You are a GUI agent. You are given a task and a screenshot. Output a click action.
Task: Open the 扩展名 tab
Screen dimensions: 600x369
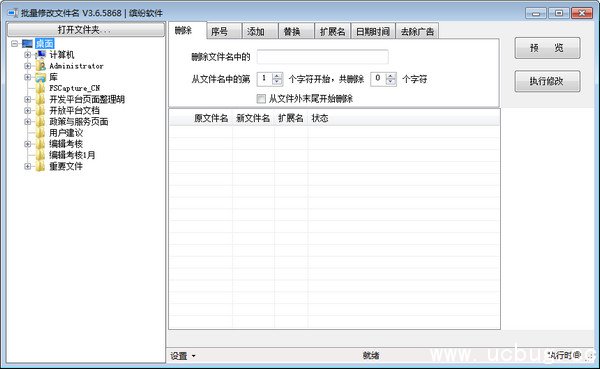333,31
